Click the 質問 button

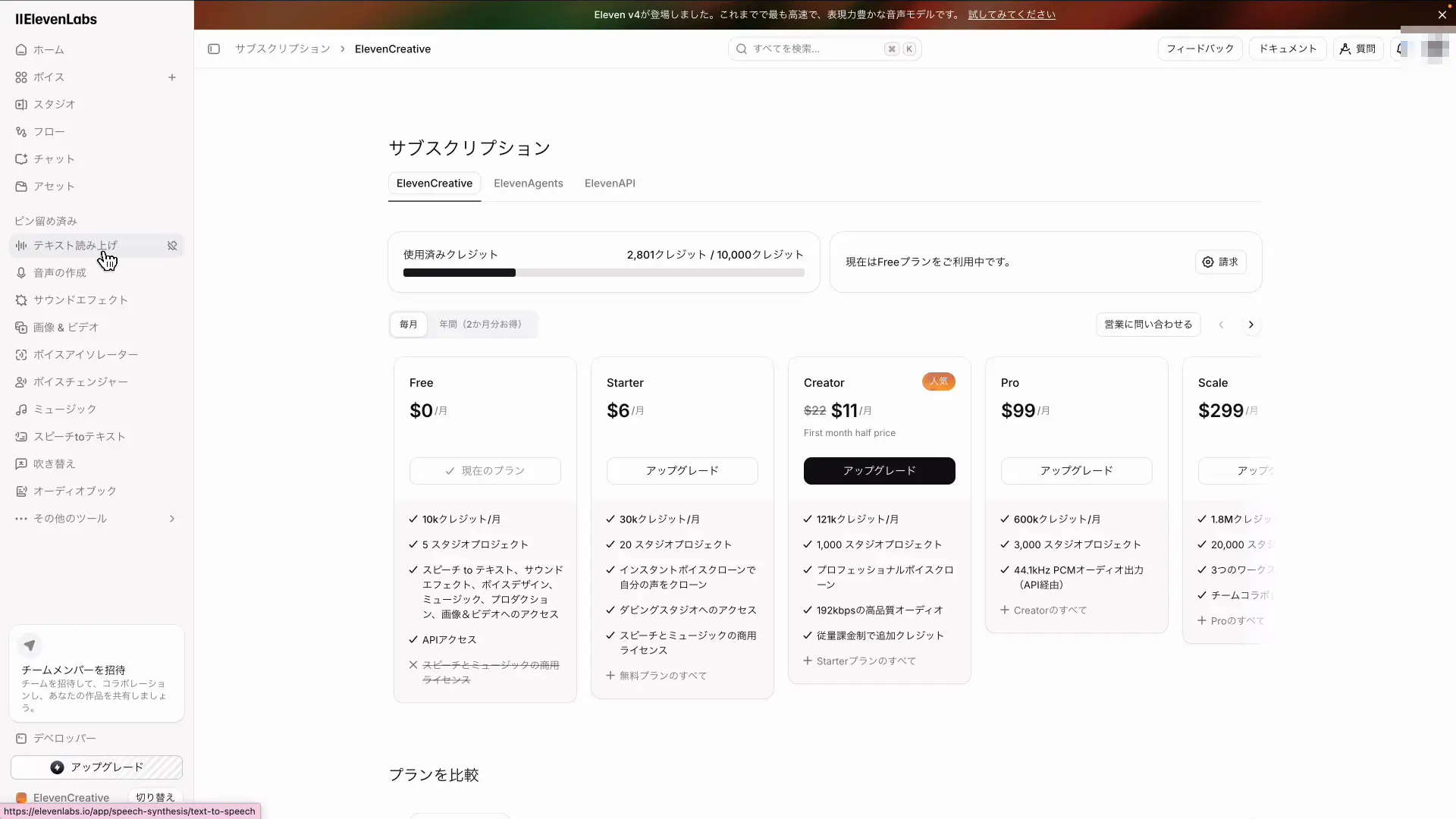coord(1357,49)
